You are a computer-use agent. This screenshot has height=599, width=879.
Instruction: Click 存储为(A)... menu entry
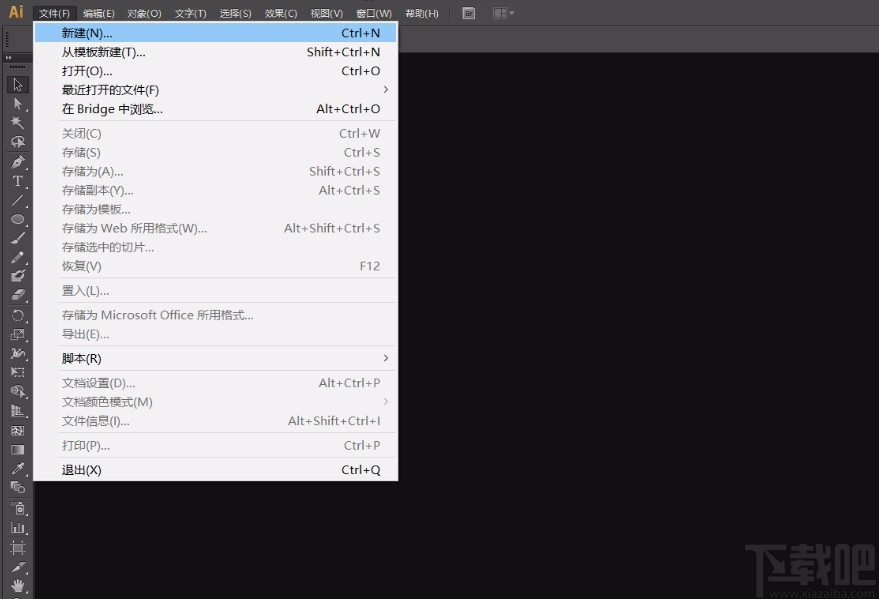(x=215, y=171)
